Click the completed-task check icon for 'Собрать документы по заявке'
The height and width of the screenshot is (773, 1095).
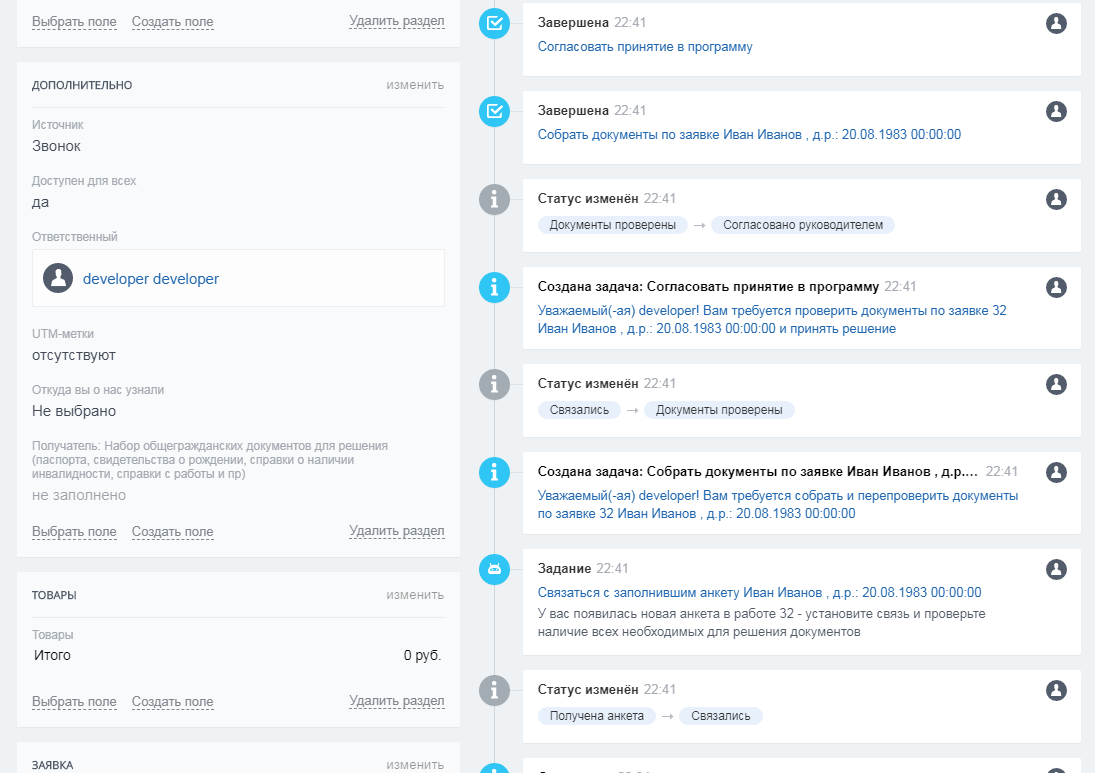[494, 111]
